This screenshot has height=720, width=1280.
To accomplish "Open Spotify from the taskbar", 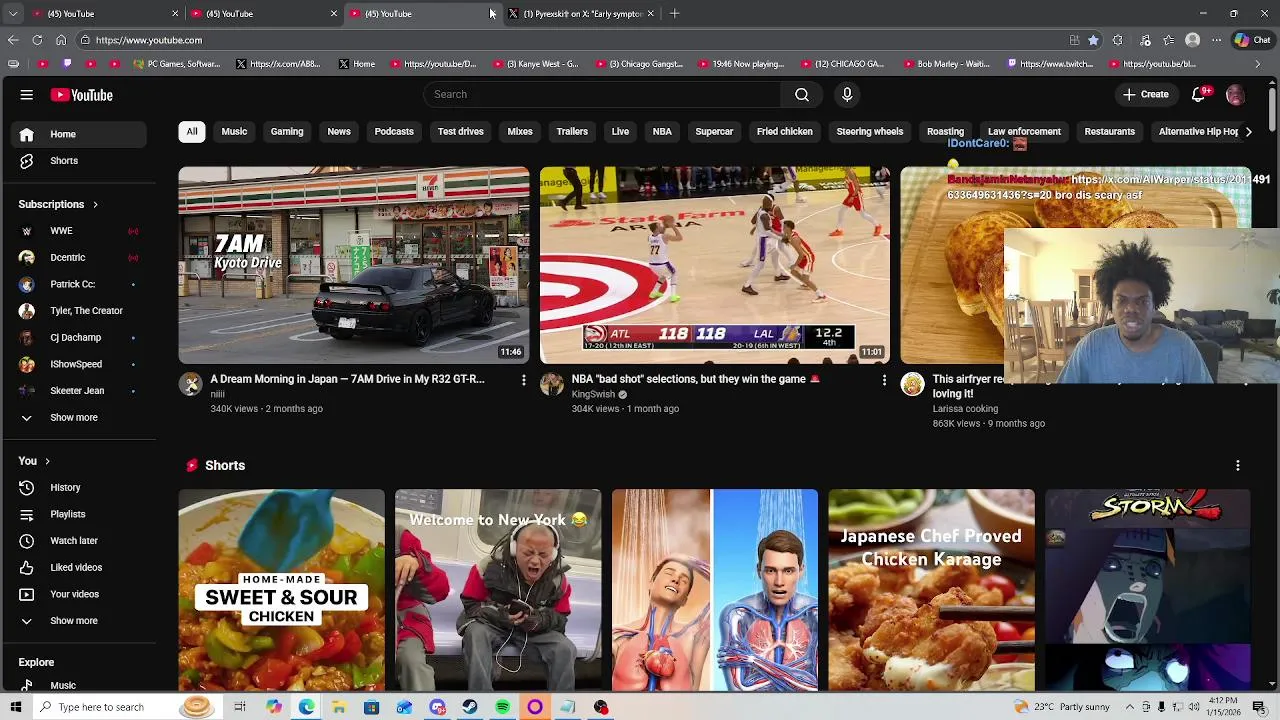I will click(x=503, y=707).
